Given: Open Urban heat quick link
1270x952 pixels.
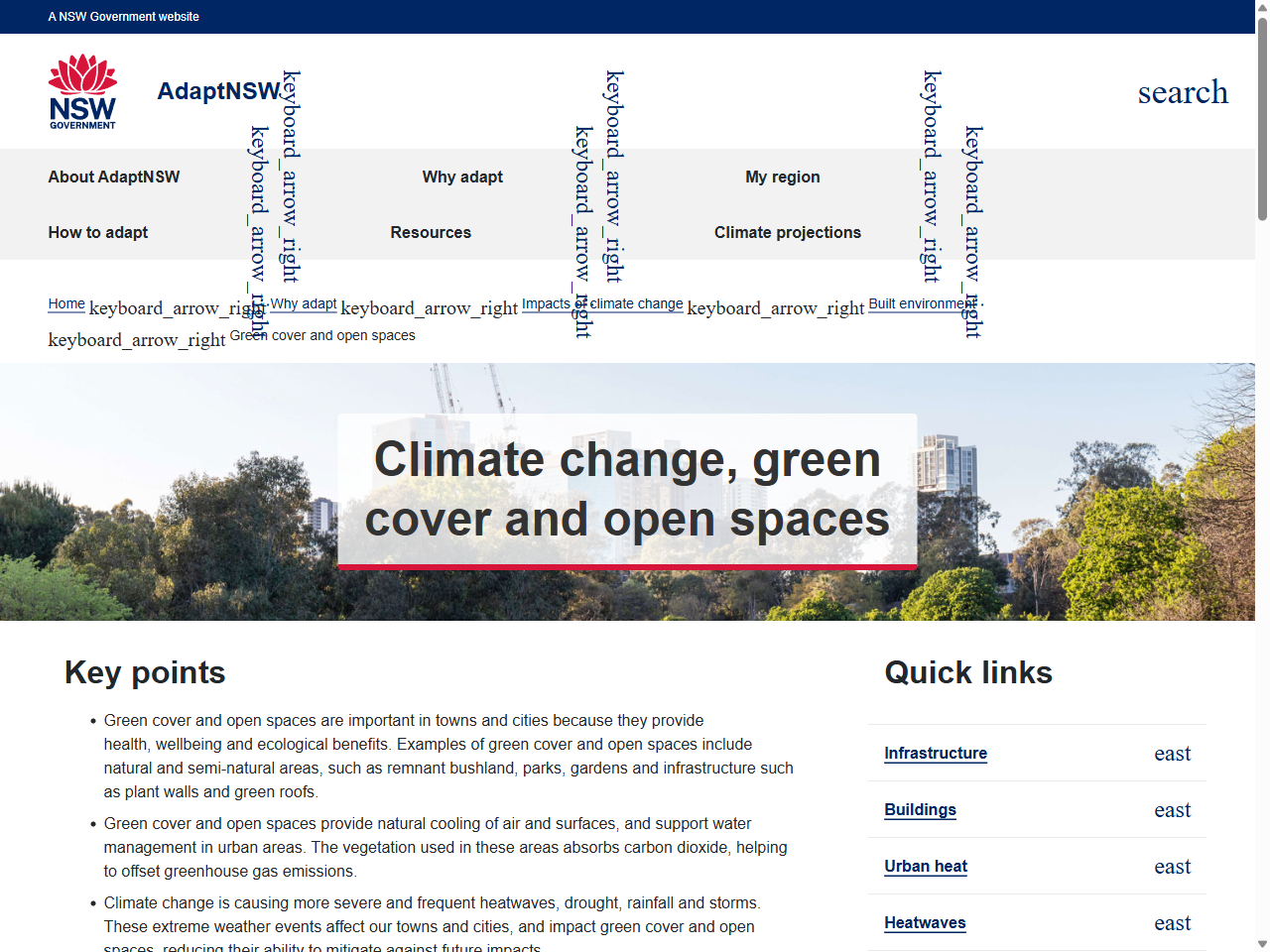Looking at the screenshot, I should click(x=926, y=867).
